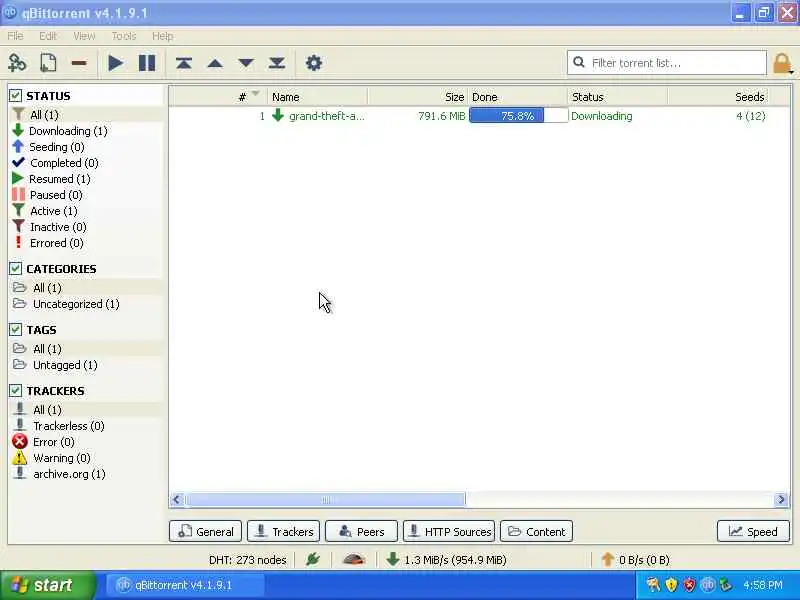The image size is (800, 600).
Task: Toggle the STATUS section checkbox
Action: [x=15, y=95]
